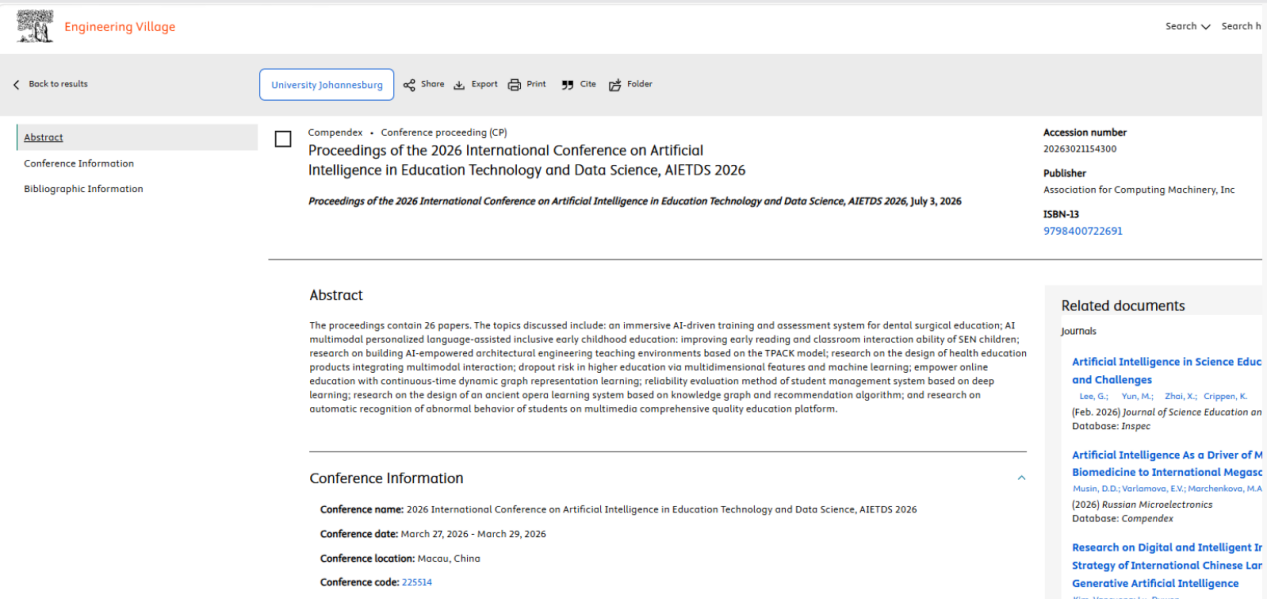
Task: Open author Varlamova, E.V. link
Action: pos(1152,489)
